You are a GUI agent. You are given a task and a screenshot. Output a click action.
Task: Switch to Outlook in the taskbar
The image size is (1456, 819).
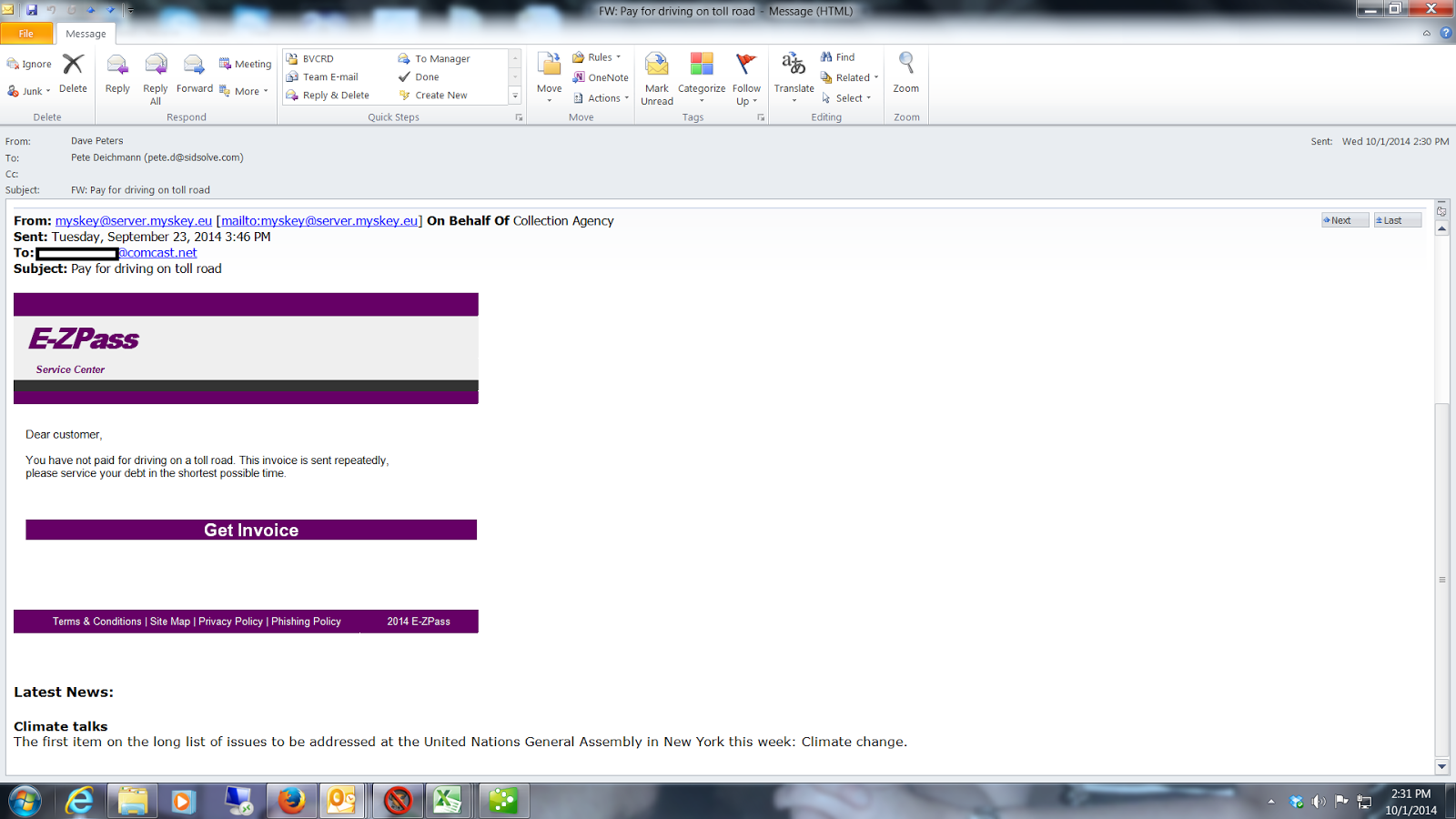pos(342,801)
